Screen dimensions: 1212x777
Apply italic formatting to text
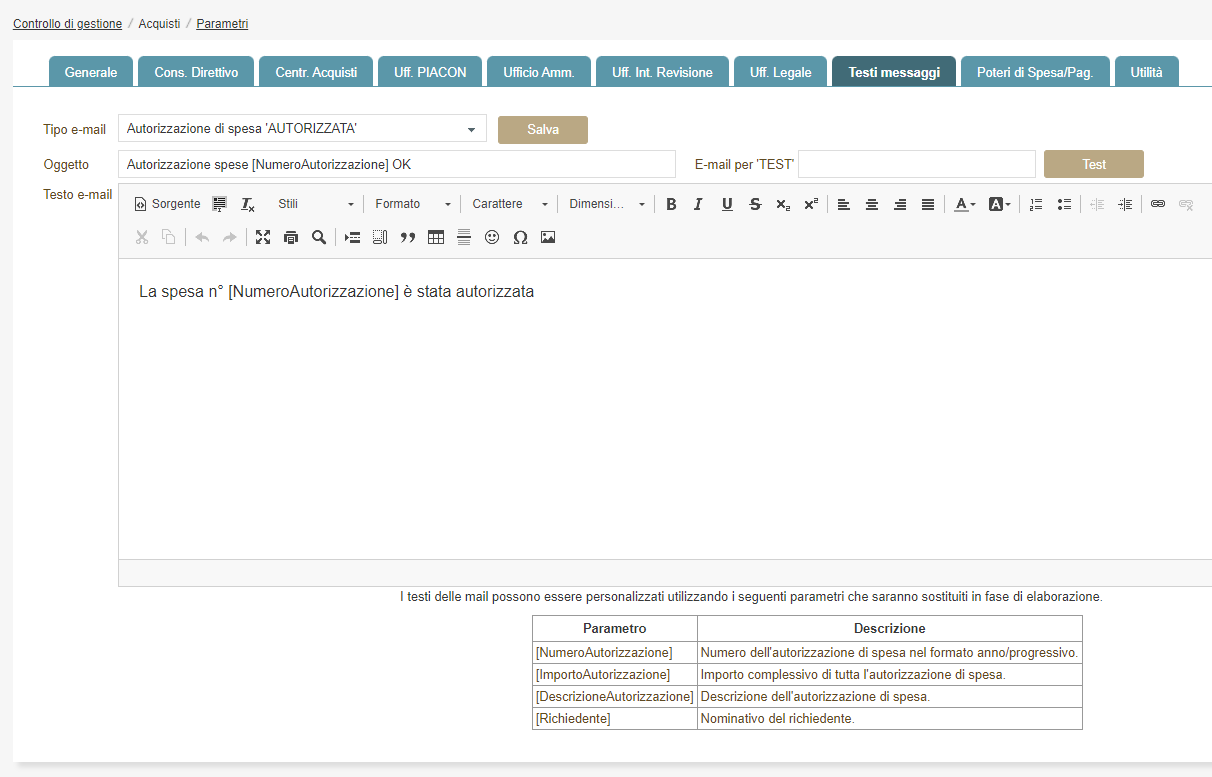(698, 204)
